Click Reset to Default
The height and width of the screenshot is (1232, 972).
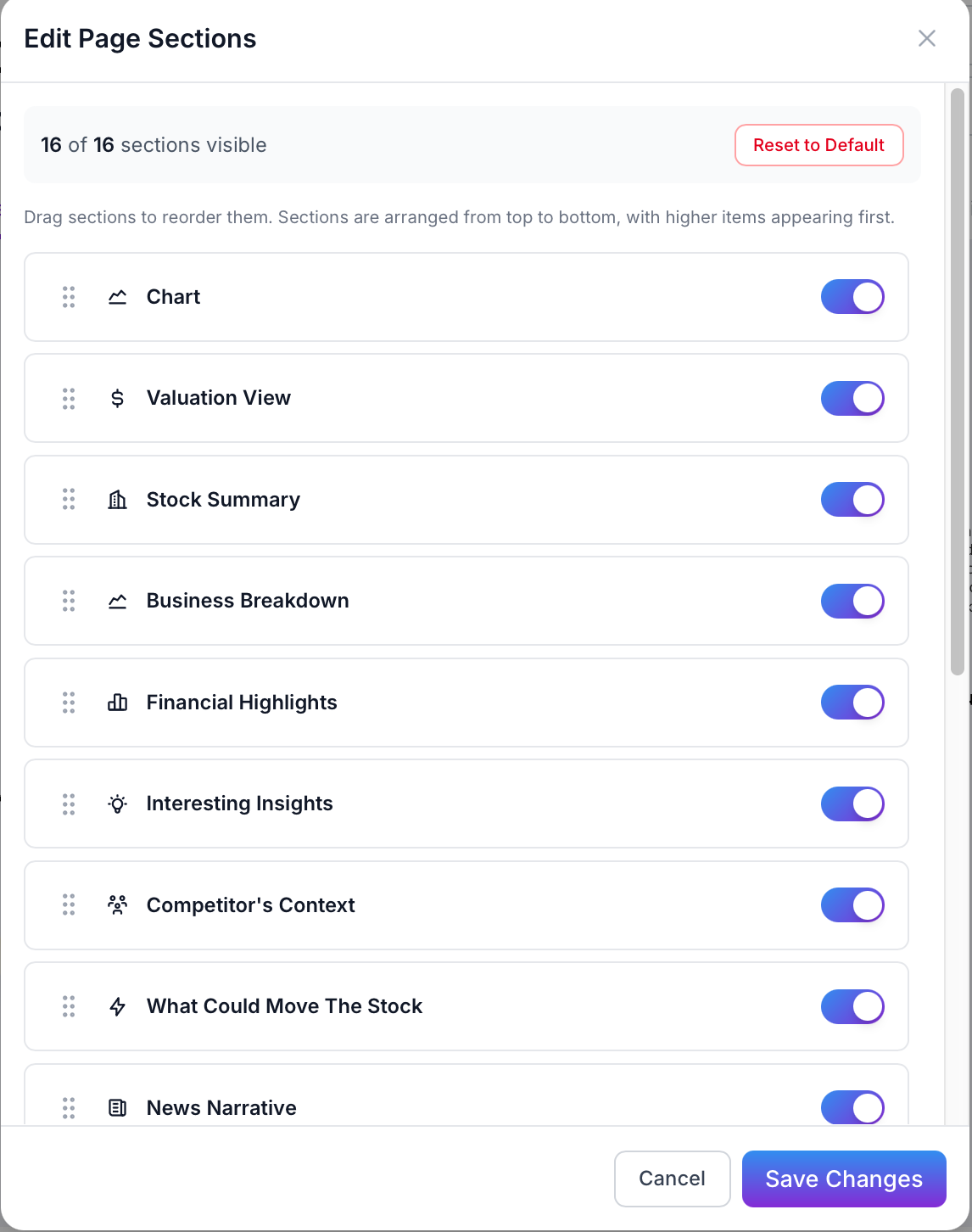pyautogui.click(x=818, y=145)
